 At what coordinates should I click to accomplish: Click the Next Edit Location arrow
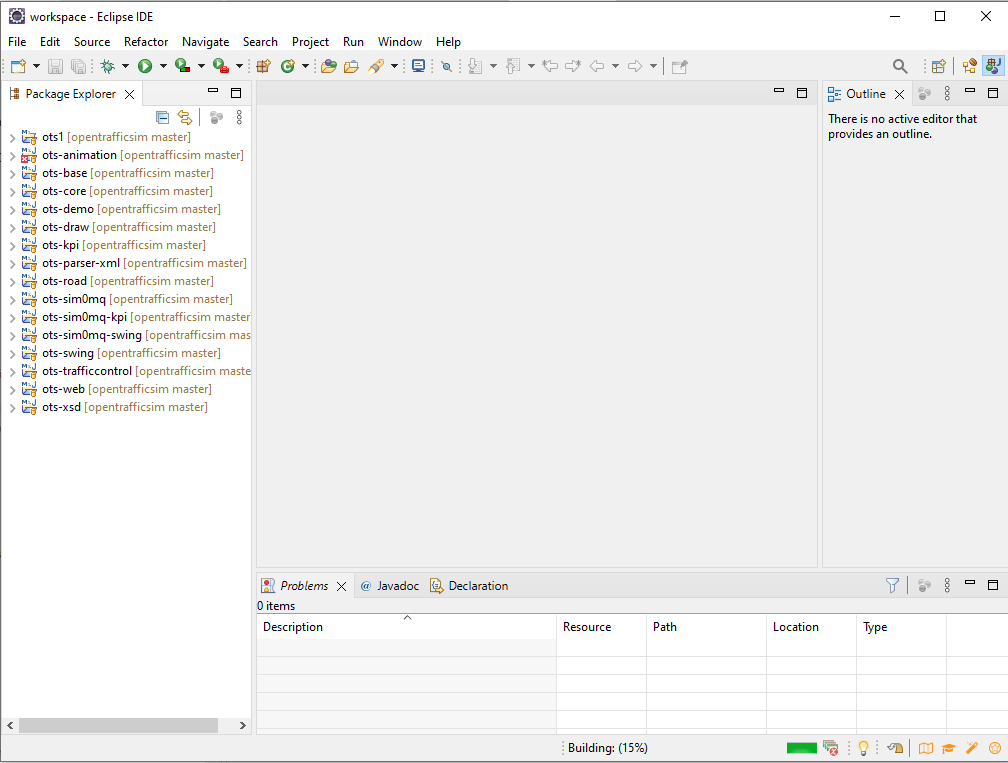tap(573, 66)
